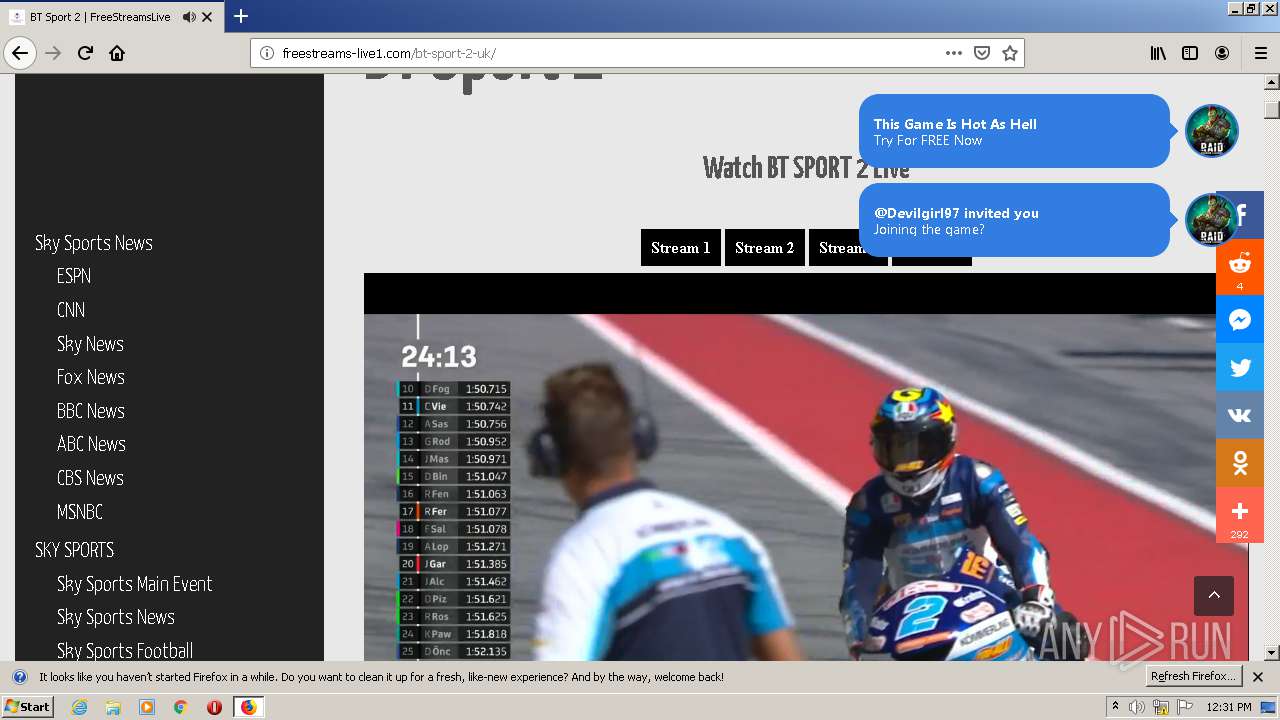The image size is (1280, 720).
Task: Dismiss the Firefox refresh notification bar
Action: tap(1258, 677)
